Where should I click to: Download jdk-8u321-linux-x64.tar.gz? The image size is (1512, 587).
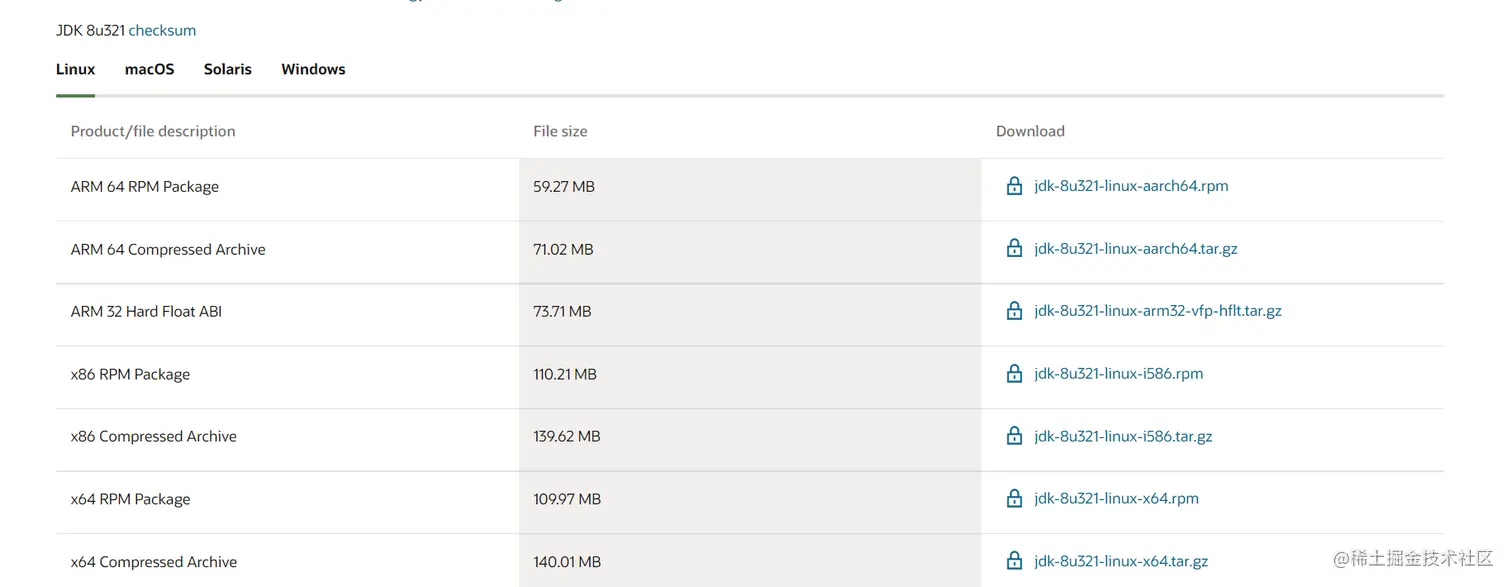coord(1121,561)
